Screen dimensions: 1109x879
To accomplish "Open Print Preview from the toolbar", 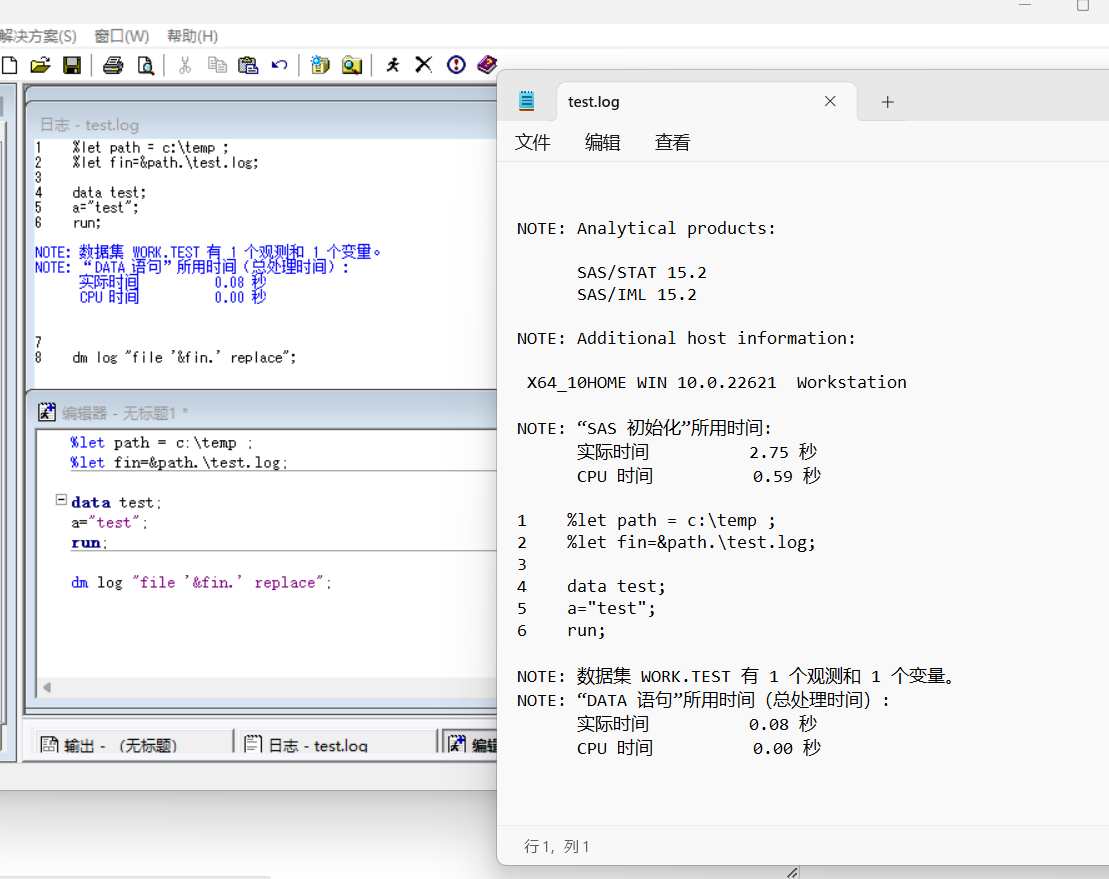I will tap(145, 65).
